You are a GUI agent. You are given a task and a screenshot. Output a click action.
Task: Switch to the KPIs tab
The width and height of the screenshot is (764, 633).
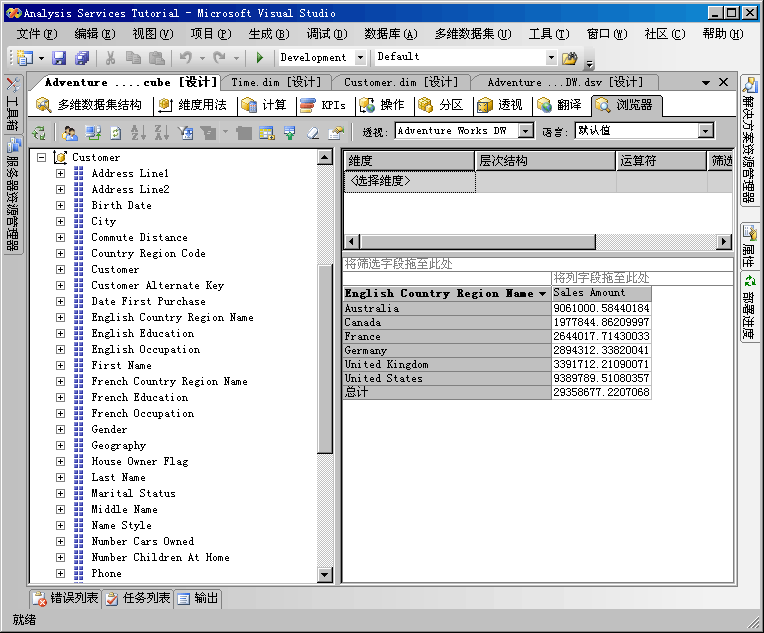[323, 105]
